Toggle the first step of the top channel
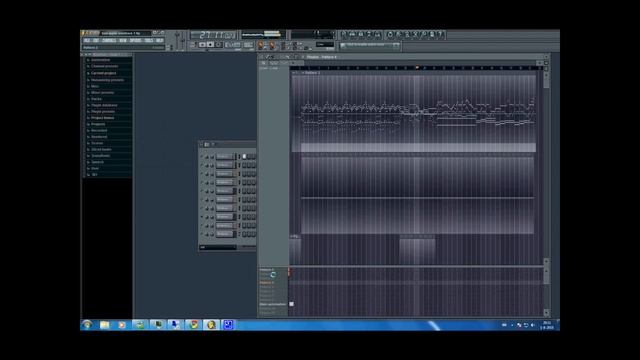Screen dimensions: 640x360 point(244,157)
